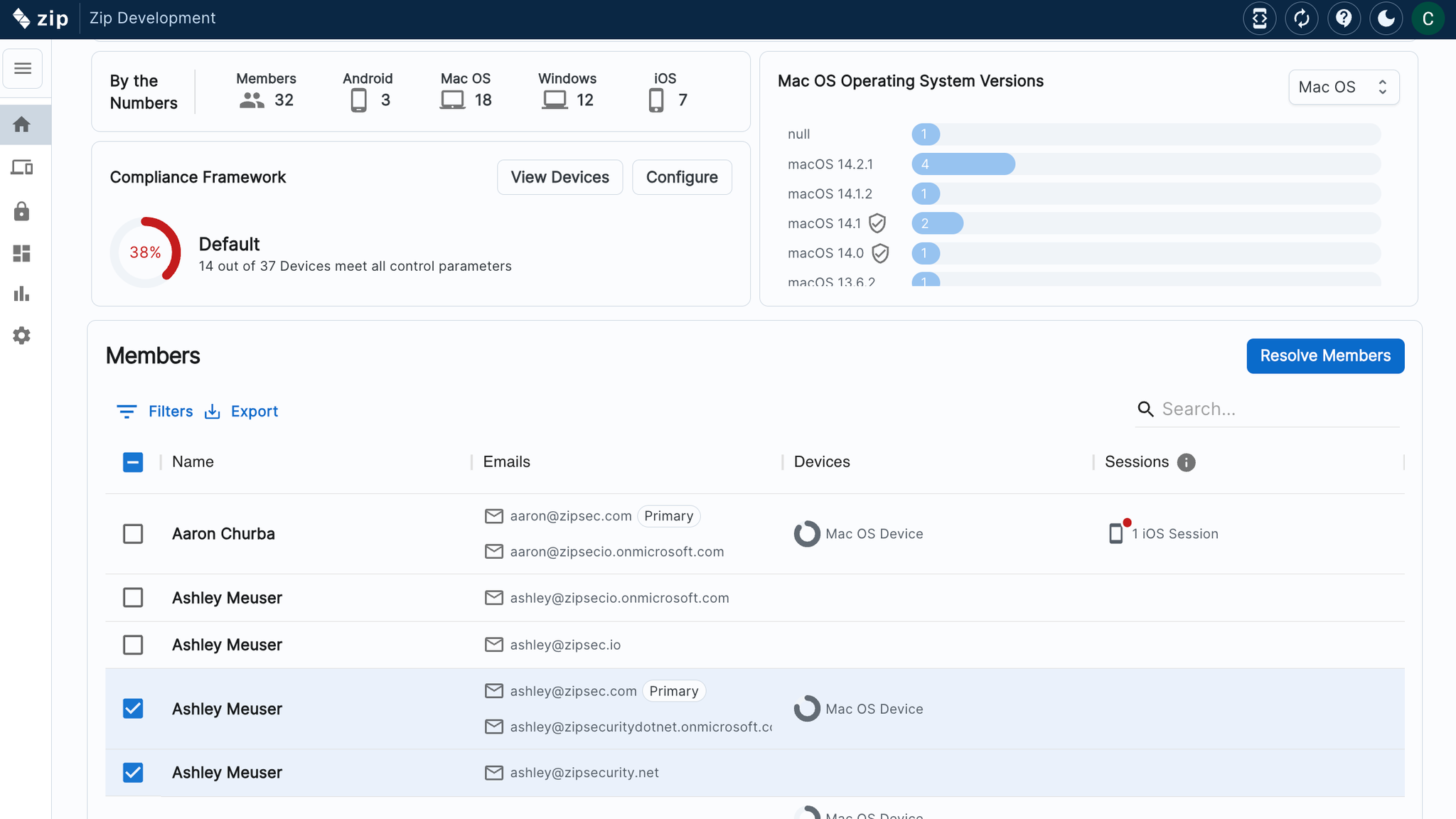Uncheck Ashley Meuser ashley@zipsecurity.net row
Image resolution: width=1456 pixels, height=819 pixels.
coord(133,773)
